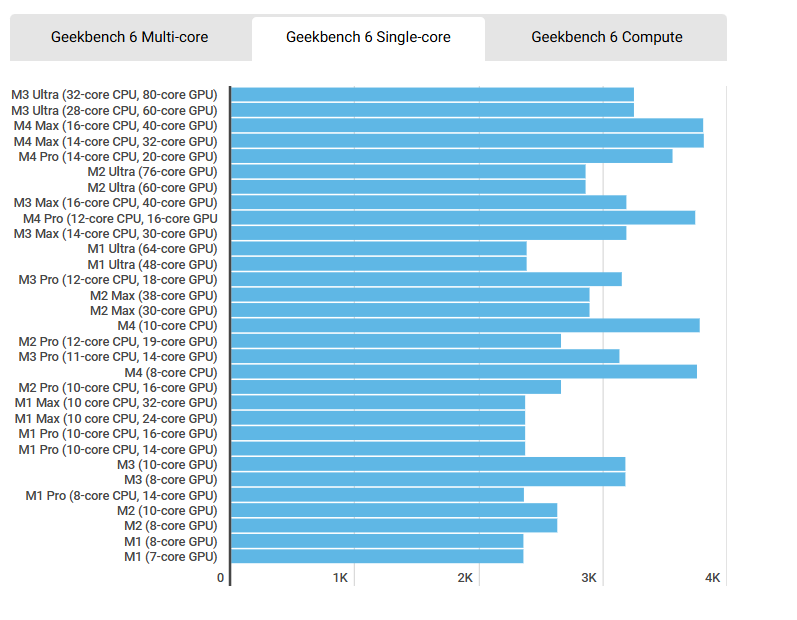Screen dimensions: 797x620
Task: Click the M2 (8-core GPU) label
Action: (x=170, y=526)
